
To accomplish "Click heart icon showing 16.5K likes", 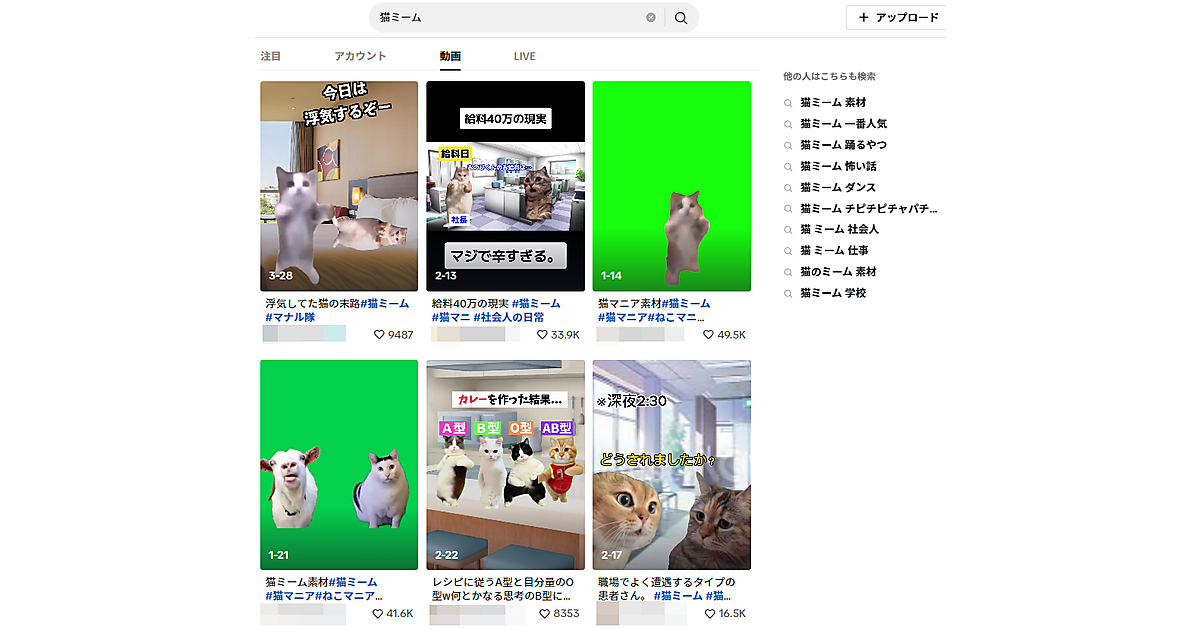I will click(x=709, y=614).
